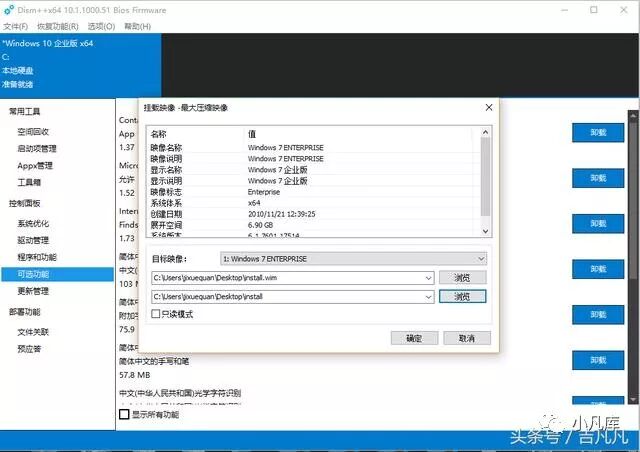640x452 pixels.
Task: Open dropdown arrow of Desktop\install mount path field
Action: (x=429, y=297)
